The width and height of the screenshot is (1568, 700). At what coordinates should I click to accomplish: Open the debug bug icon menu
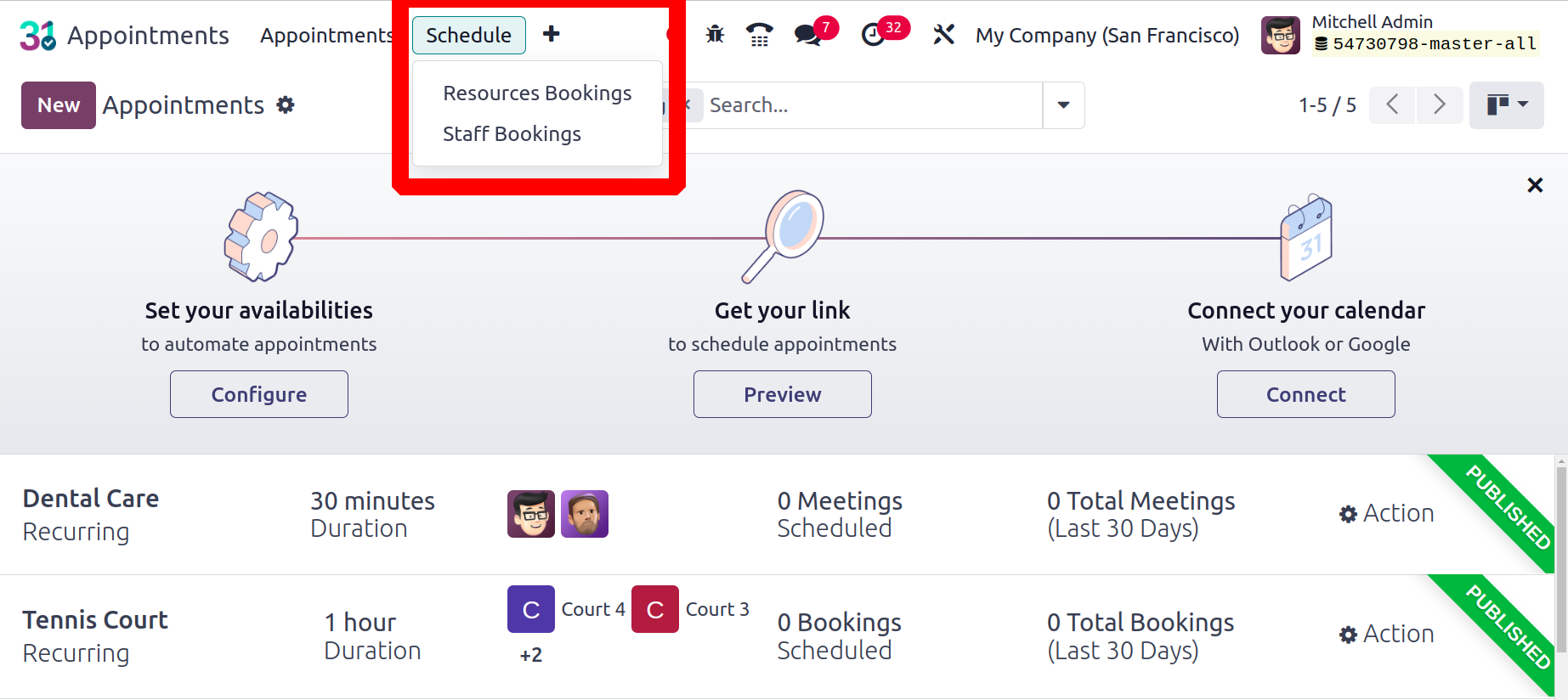(x=716, y=35)
